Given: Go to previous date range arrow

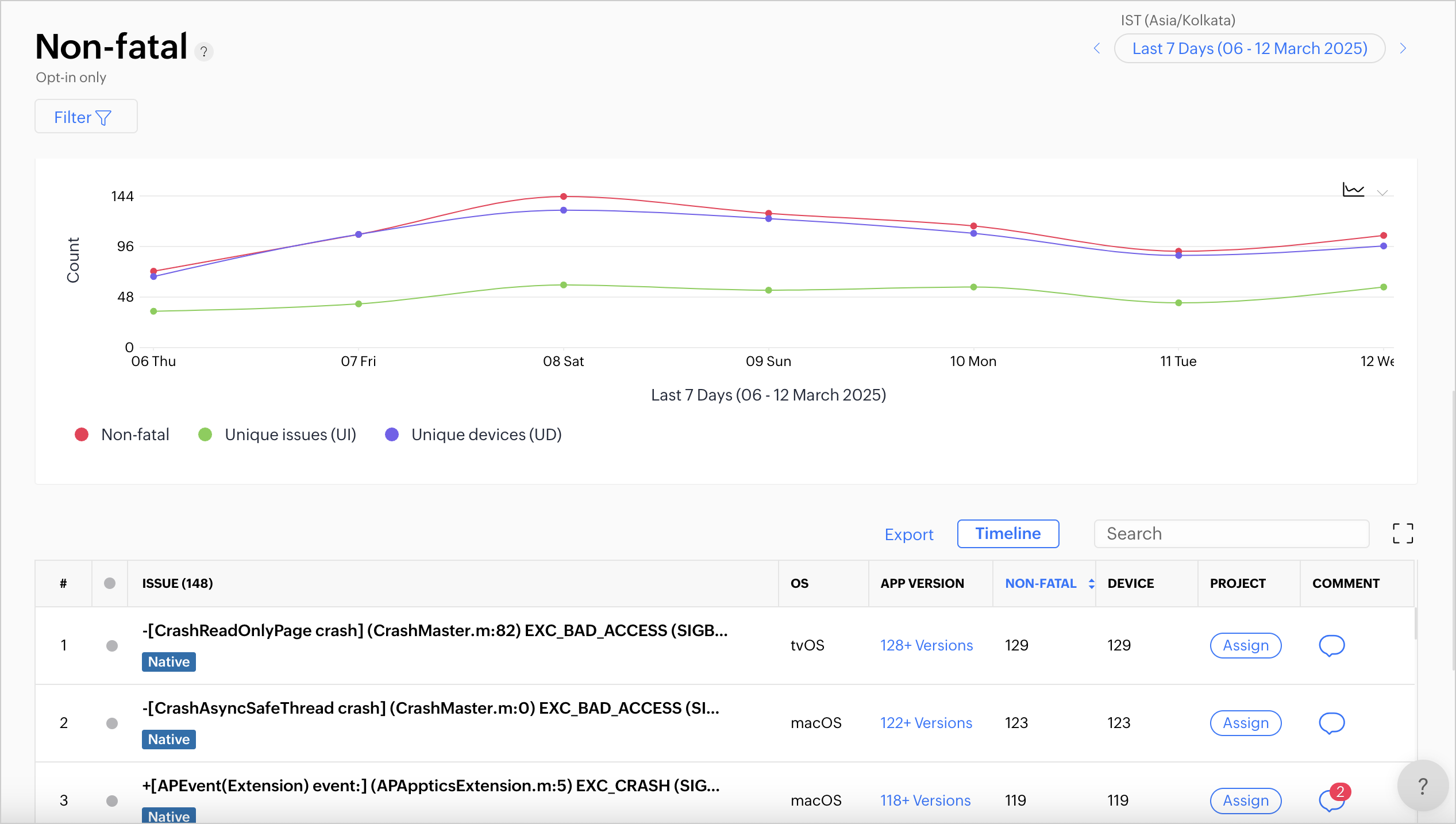Looking at the screenshot, I should tap(1097, 48).
